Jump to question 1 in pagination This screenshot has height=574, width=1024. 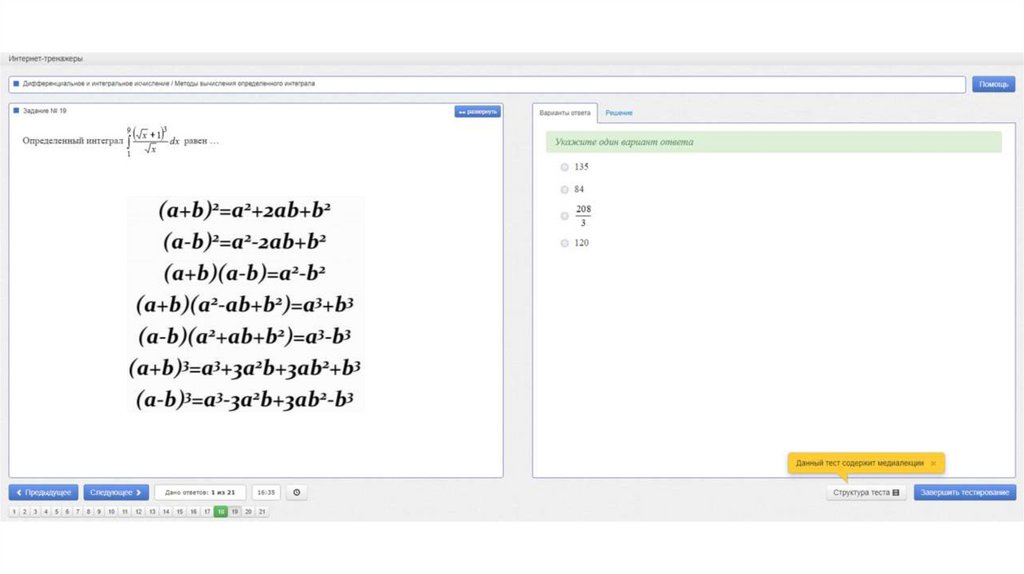pos(14,511)
